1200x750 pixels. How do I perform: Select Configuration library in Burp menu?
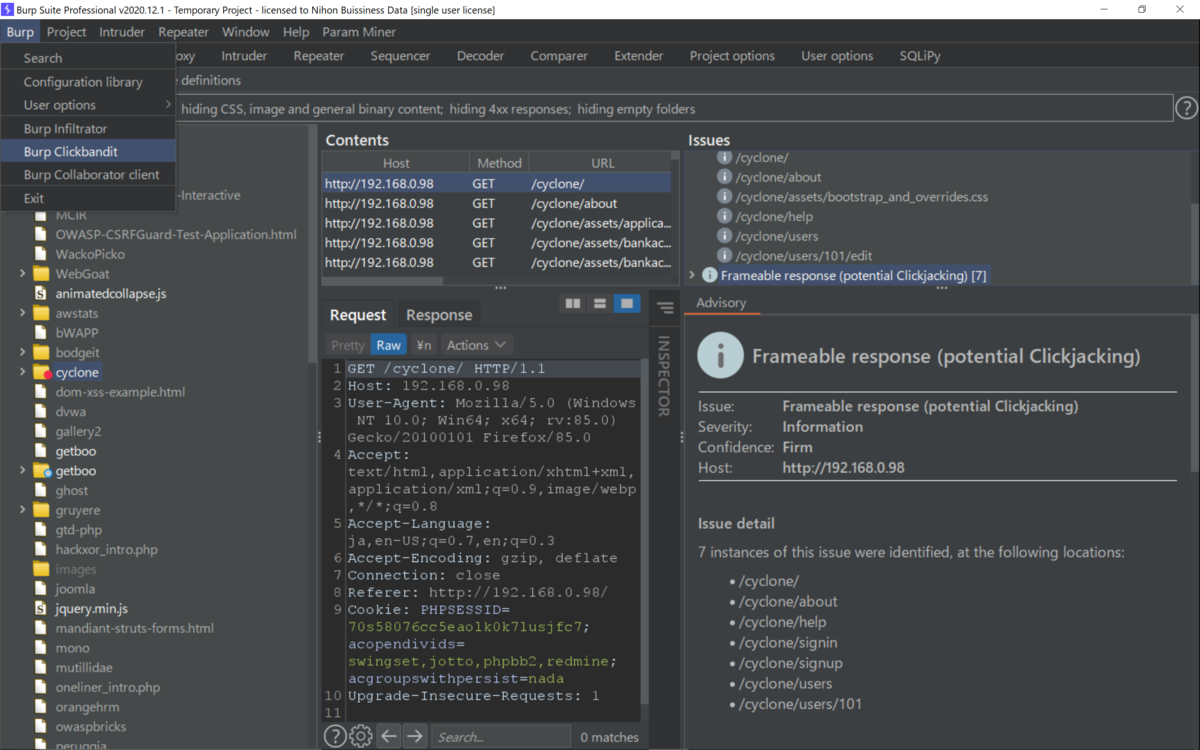coord(88,82)
